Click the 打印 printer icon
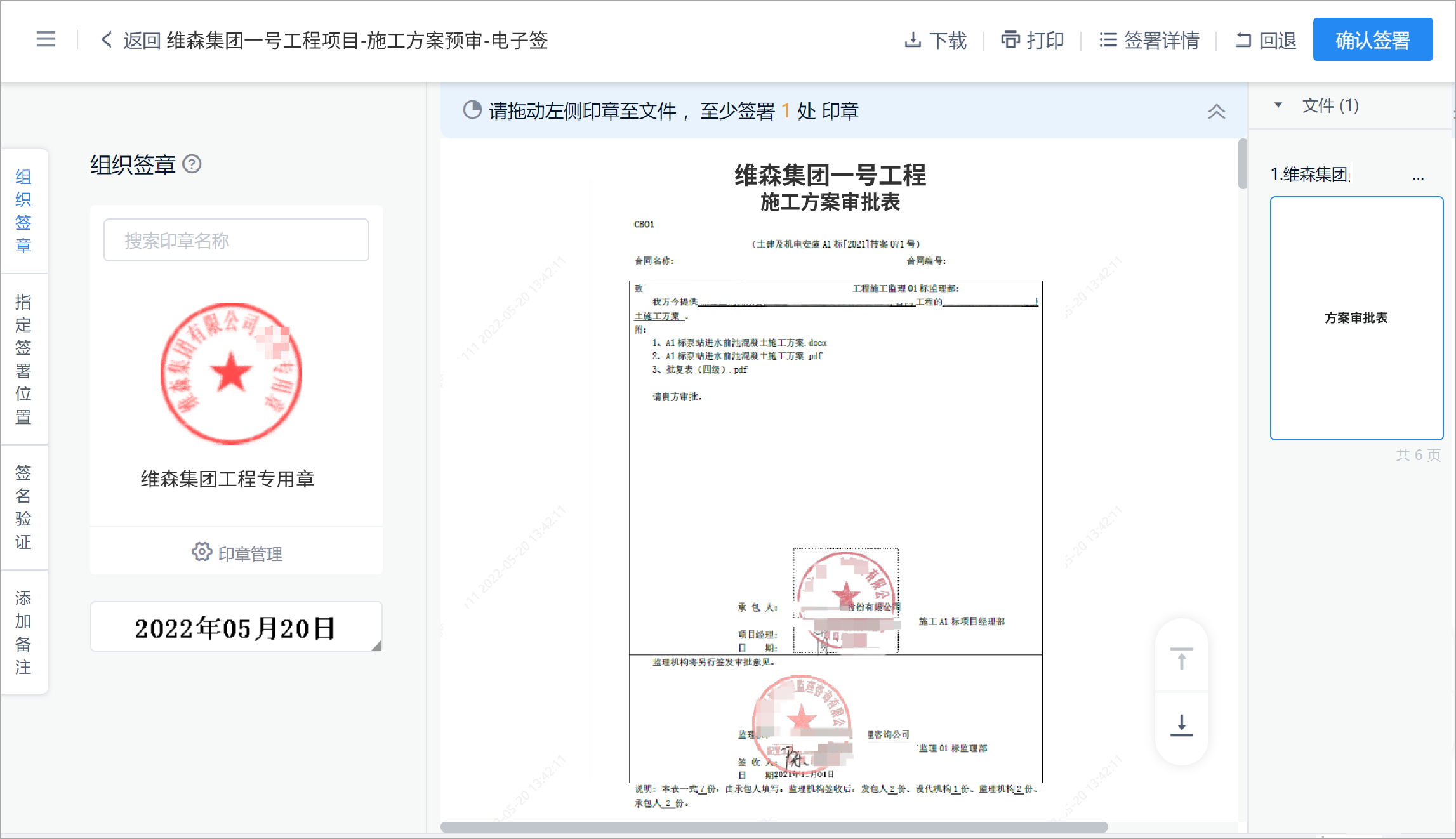 click(1010, 39)
